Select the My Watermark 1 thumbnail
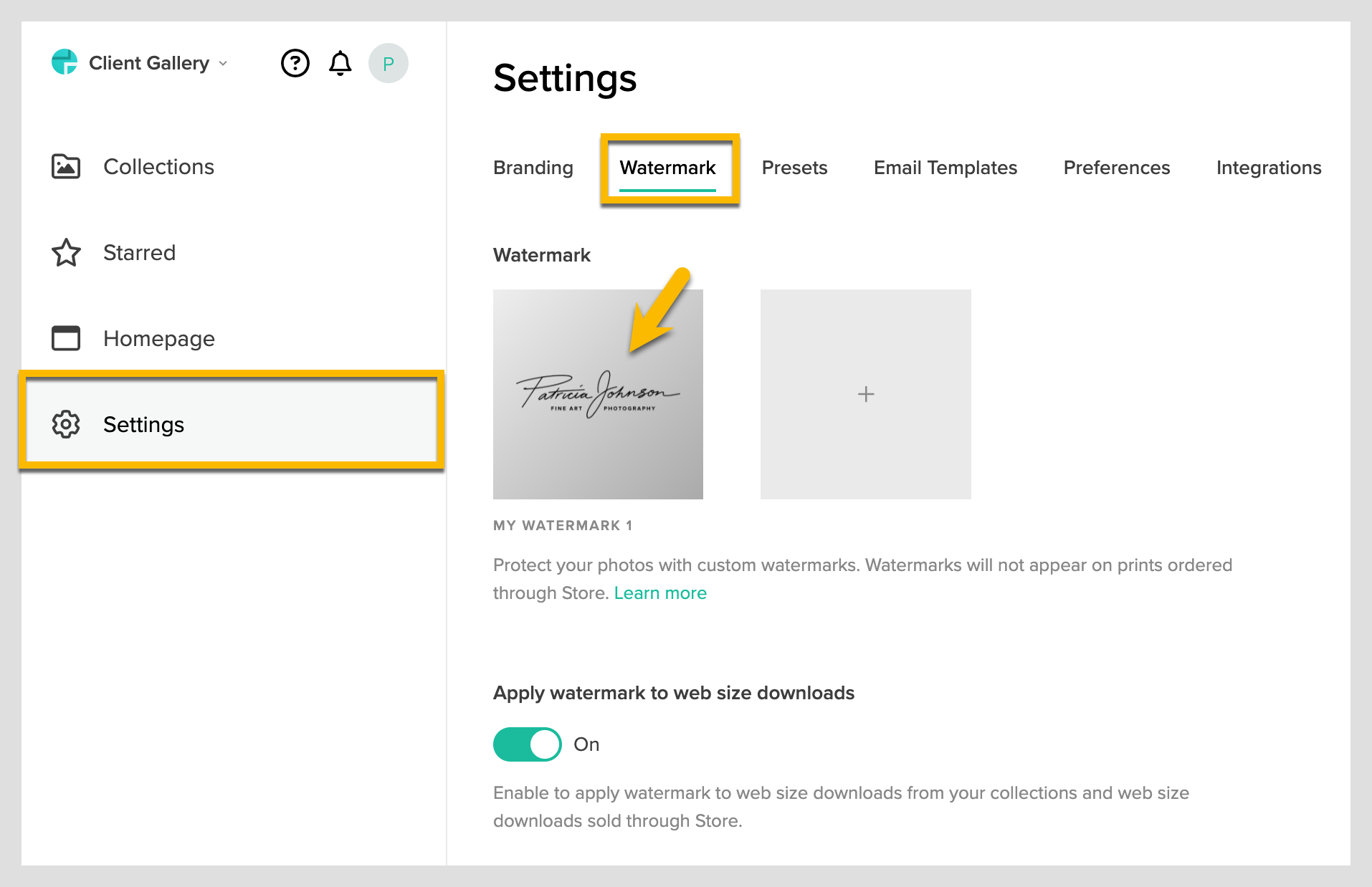 597,393
